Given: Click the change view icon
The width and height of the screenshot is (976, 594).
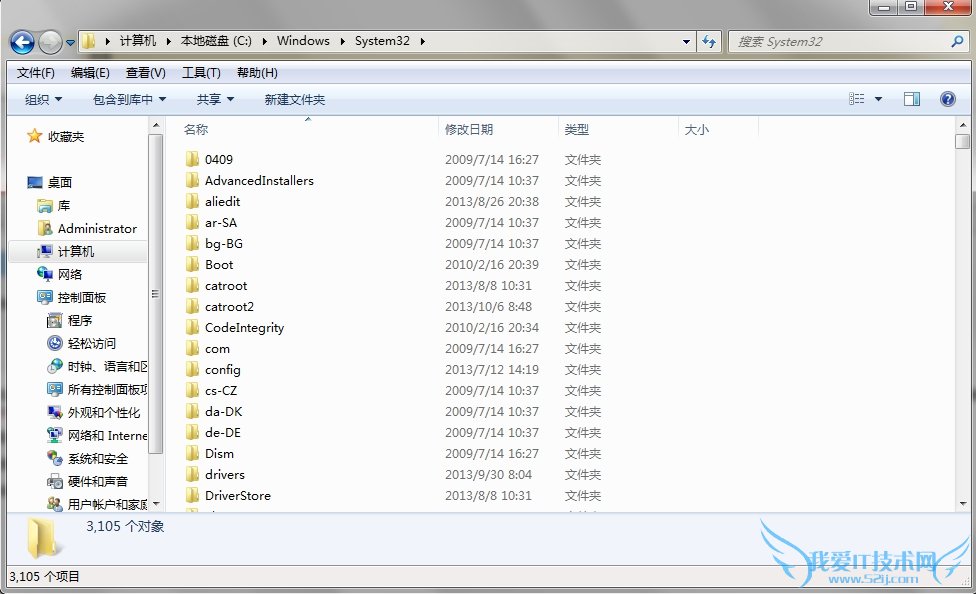Looking at the screenshot, I should (x=856, y=99).
